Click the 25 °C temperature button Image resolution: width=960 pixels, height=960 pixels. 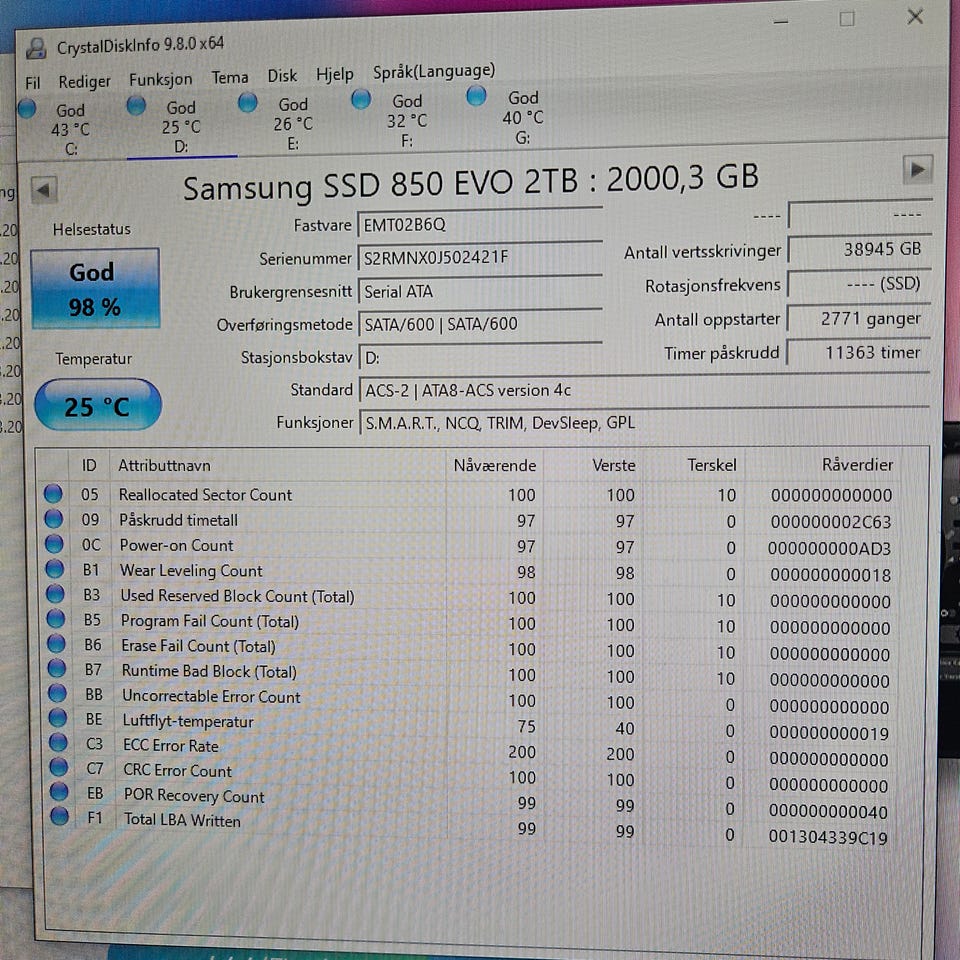pos(98,406)
